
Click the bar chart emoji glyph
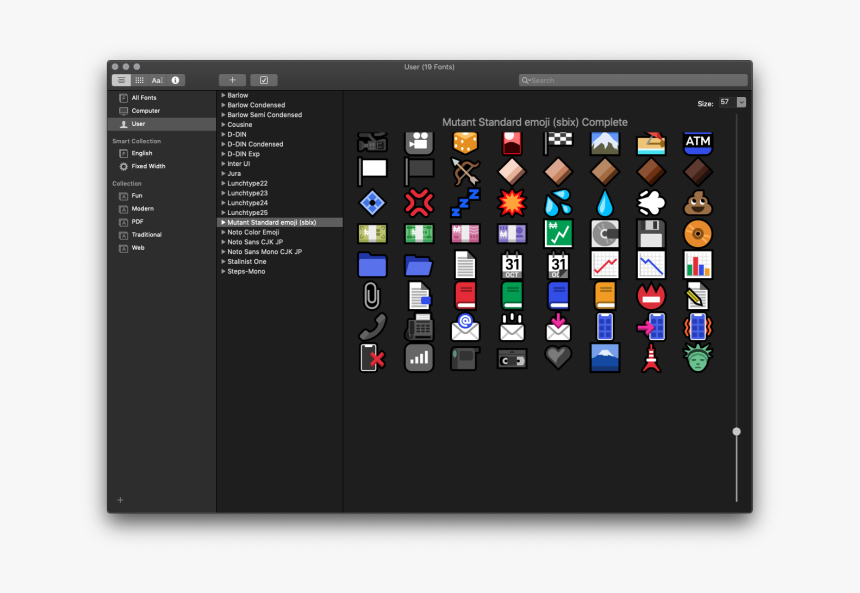click(x=698, y=264)
